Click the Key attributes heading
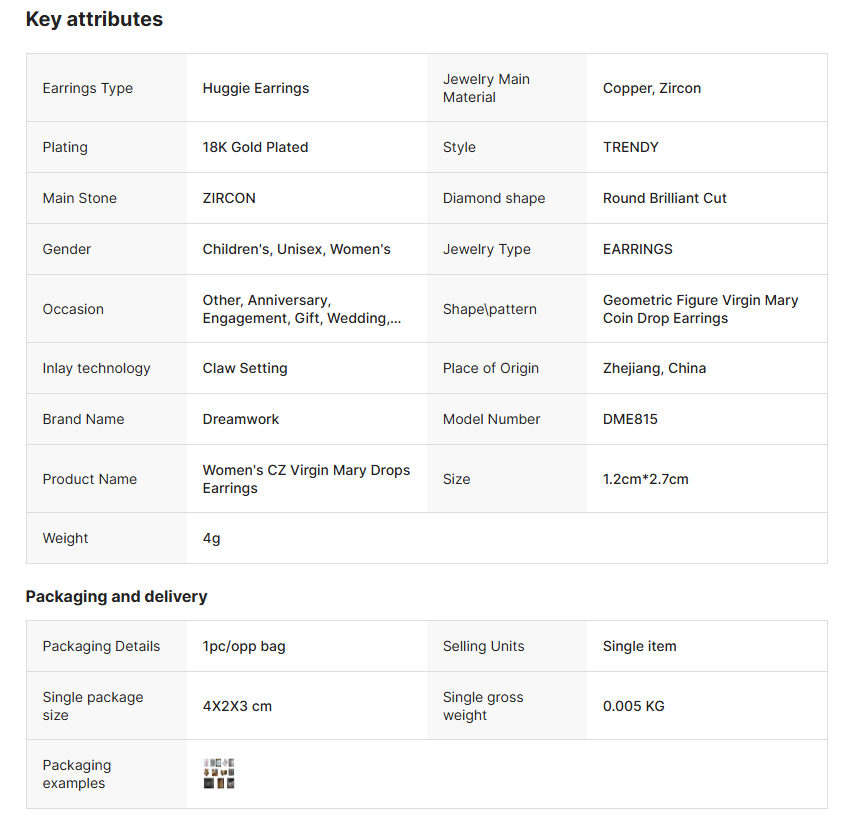 coord(94,19)
